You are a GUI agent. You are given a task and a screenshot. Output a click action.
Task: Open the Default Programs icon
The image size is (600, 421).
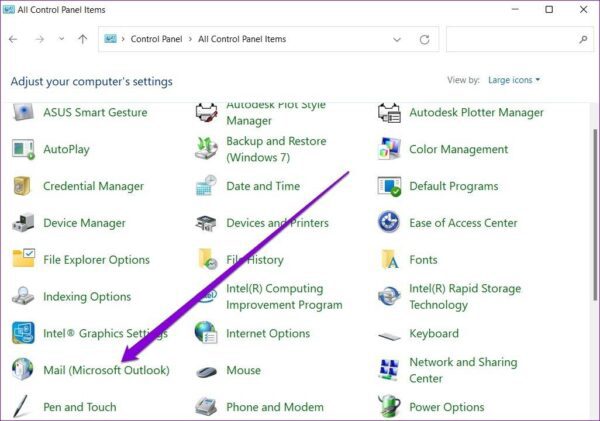(x=389, y=186)
